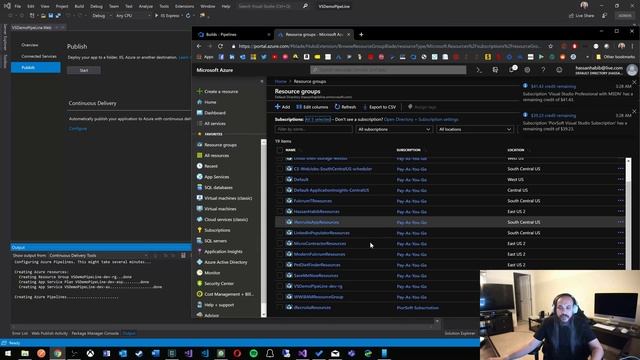
Task: Open the All subscriptions dropdown
Action: (x=394, y=129)
